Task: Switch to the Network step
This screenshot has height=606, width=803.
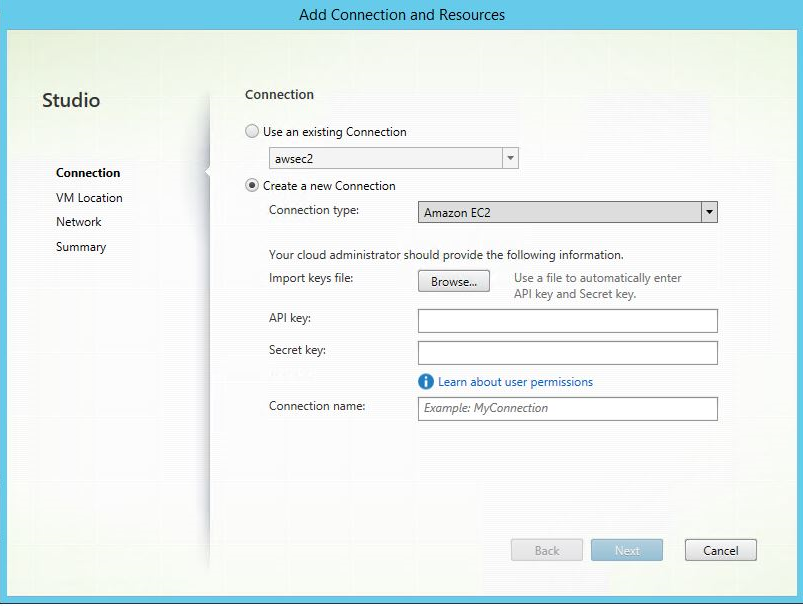Action: point(79,222)
